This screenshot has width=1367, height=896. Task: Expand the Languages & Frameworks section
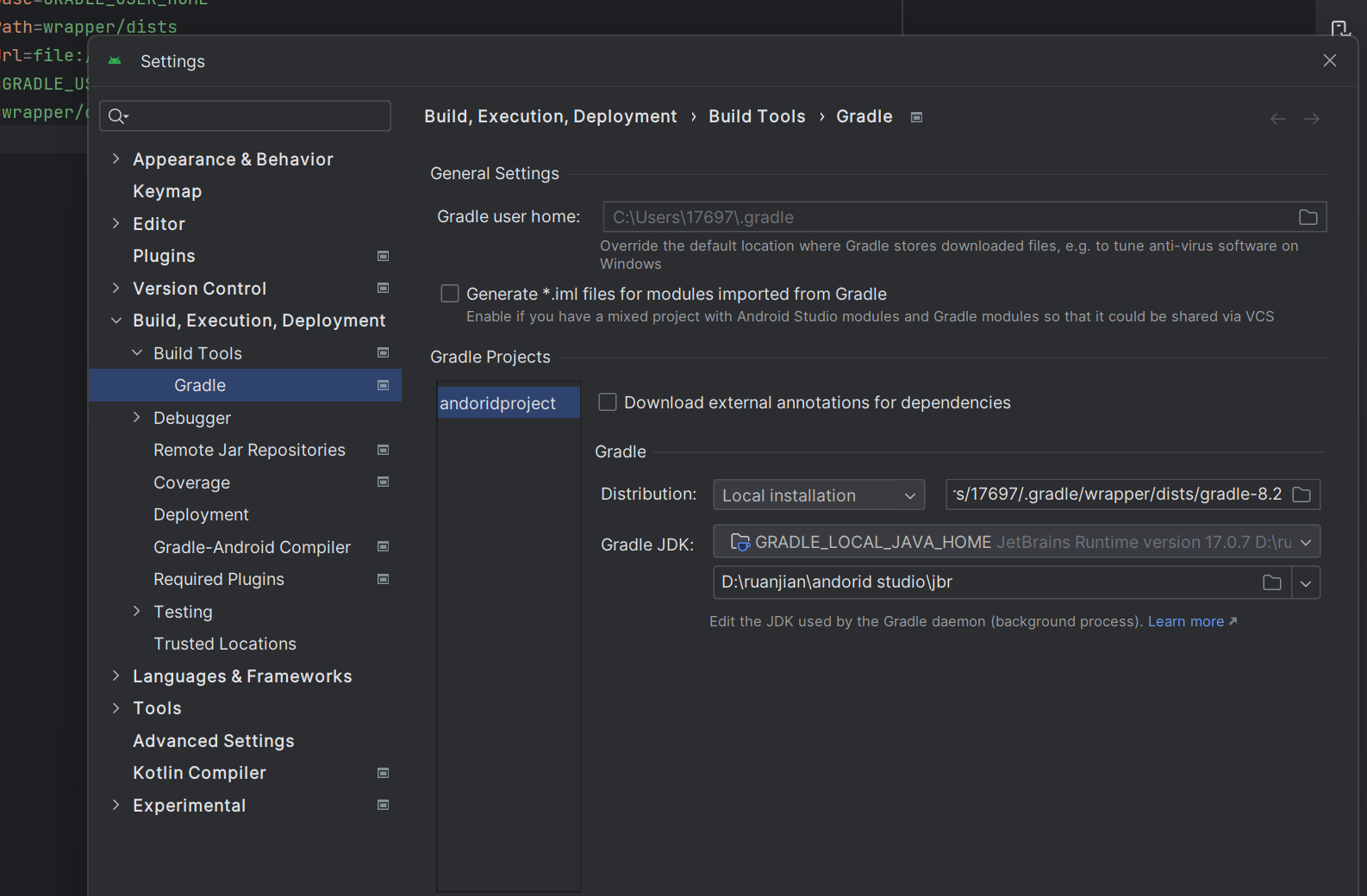pyautogui.click(x=116, y=675)
